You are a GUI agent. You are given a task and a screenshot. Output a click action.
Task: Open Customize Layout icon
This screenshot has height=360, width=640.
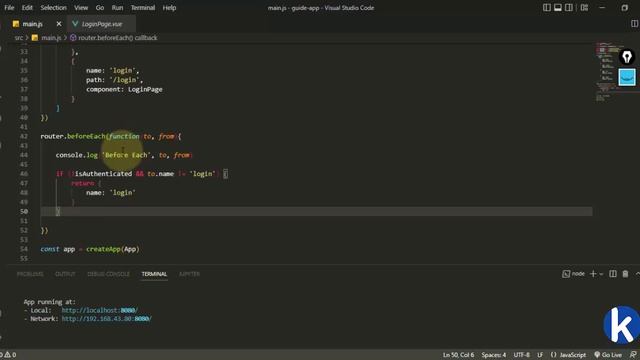(584, 8)
